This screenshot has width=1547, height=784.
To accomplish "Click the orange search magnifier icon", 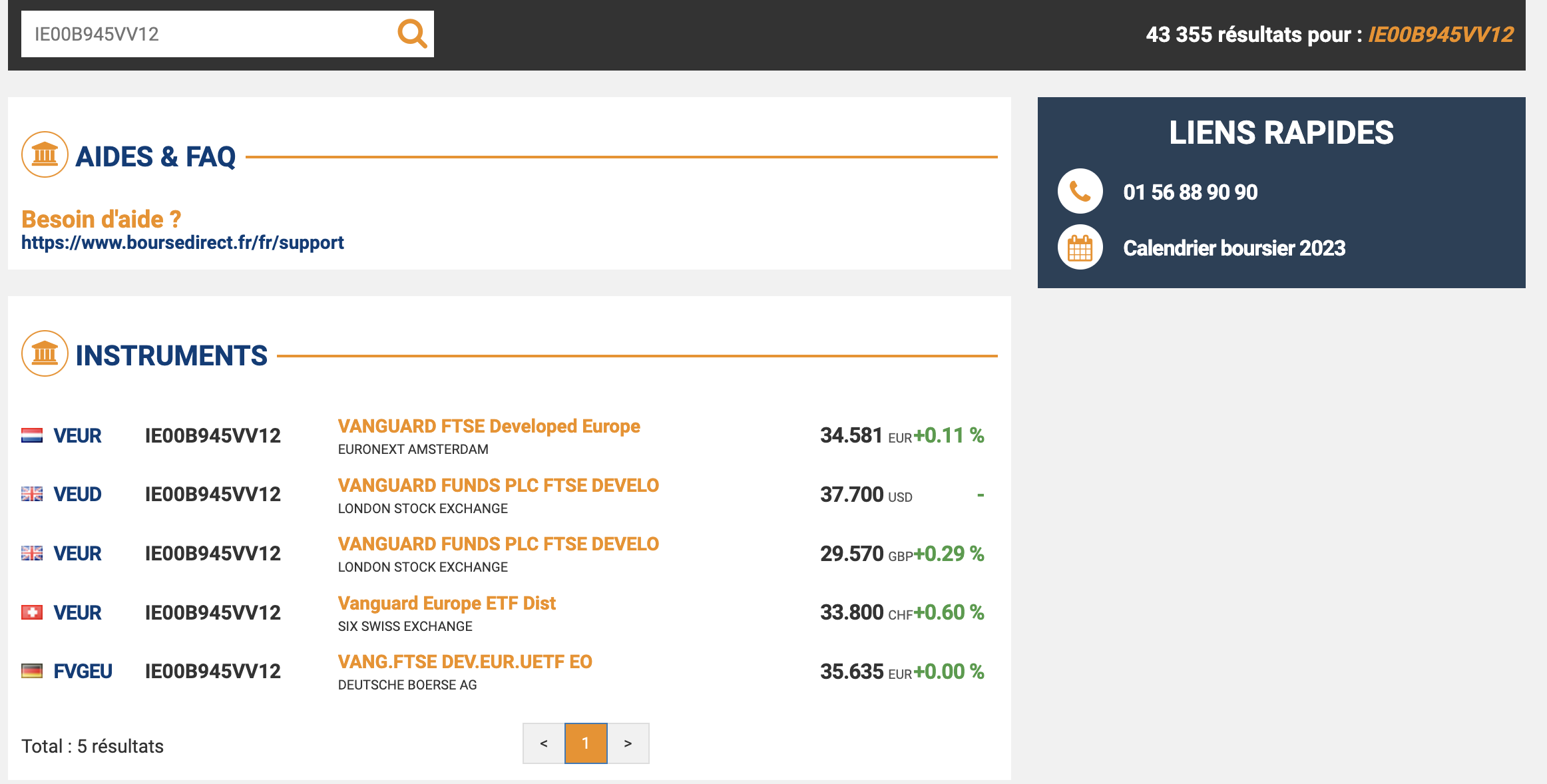I will (x=412, y=33).
